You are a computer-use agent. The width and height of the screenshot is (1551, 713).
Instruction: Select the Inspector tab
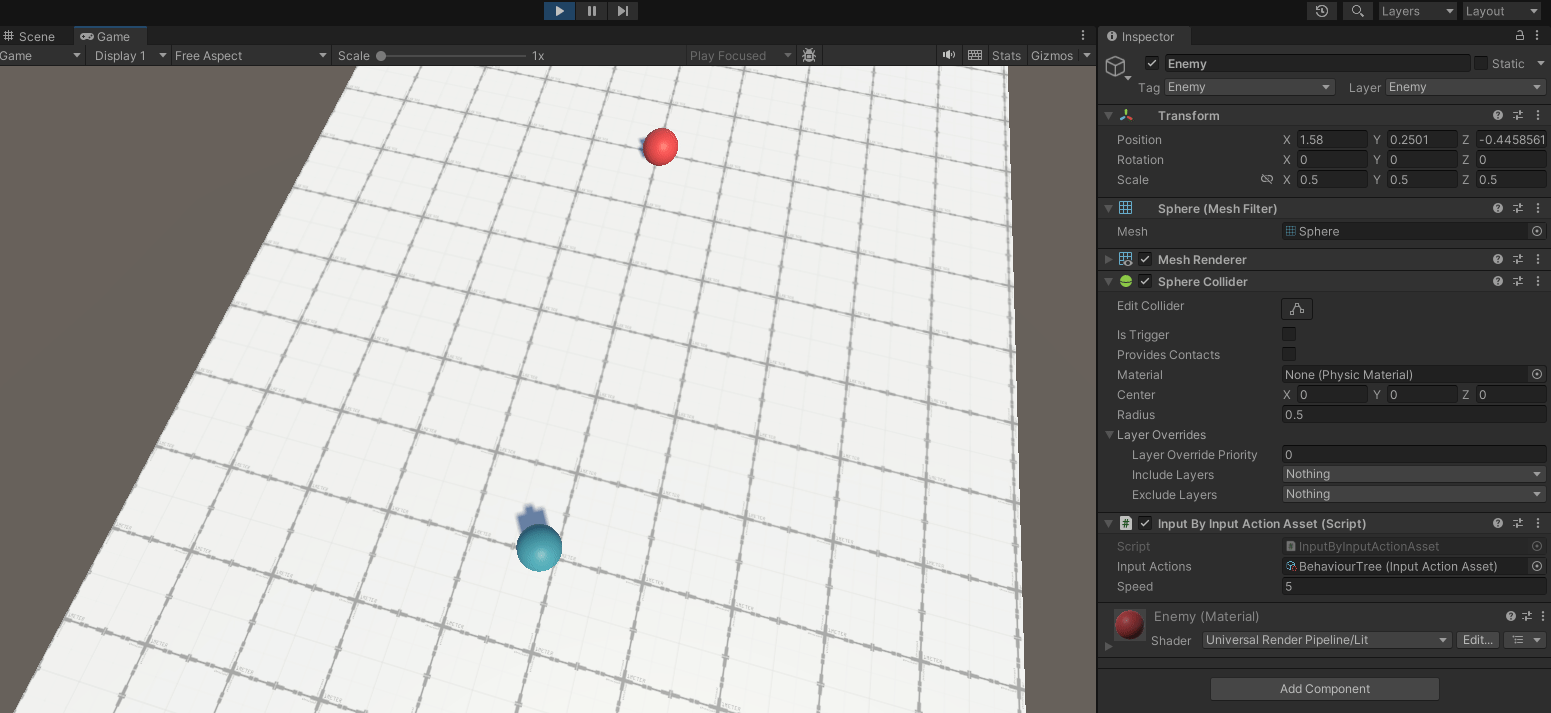click(1141, 36)
